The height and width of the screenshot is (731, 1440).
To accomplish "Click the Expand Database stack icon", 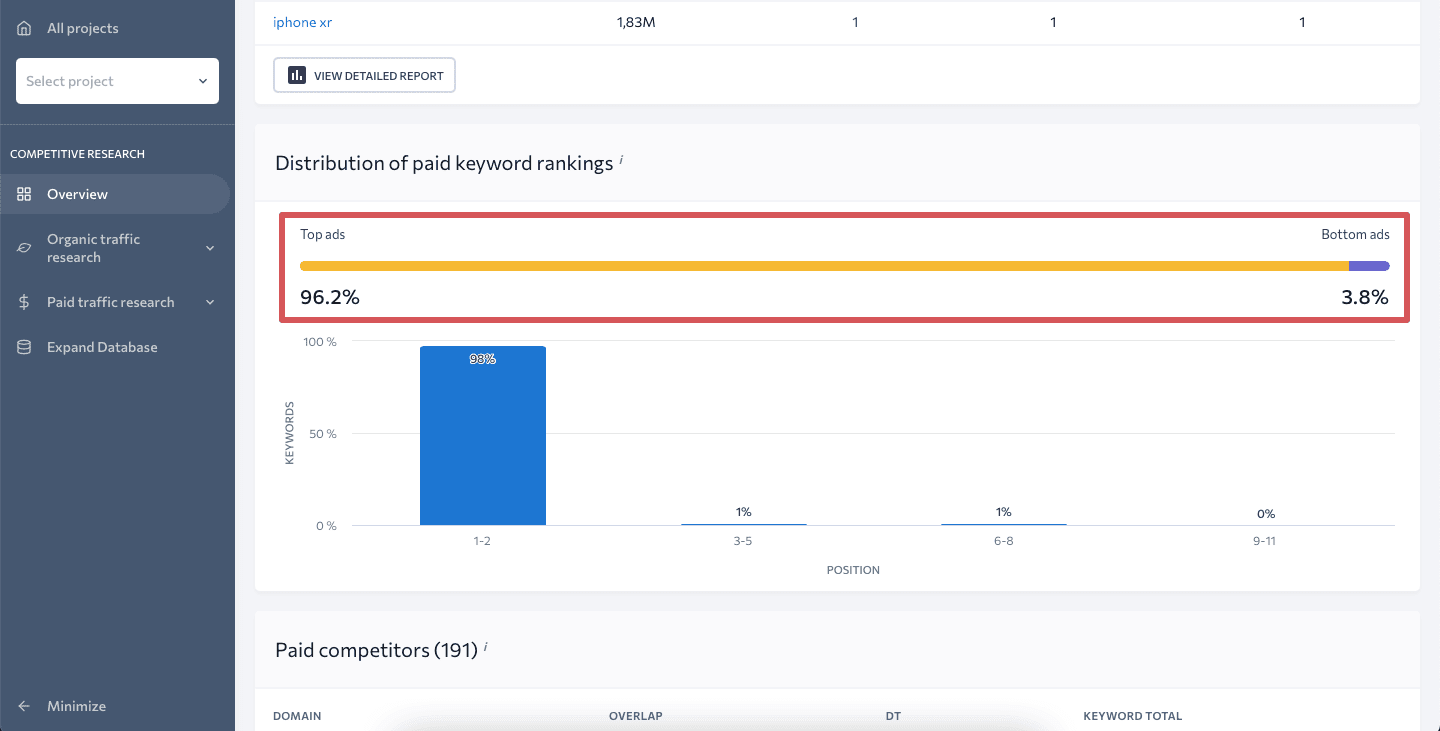I will [24, 347].
